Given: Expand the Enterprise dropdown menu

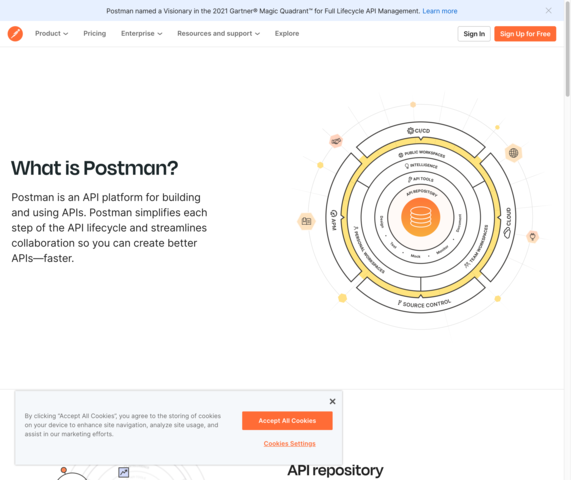Looking at the screenshot, I should [142, 34].
